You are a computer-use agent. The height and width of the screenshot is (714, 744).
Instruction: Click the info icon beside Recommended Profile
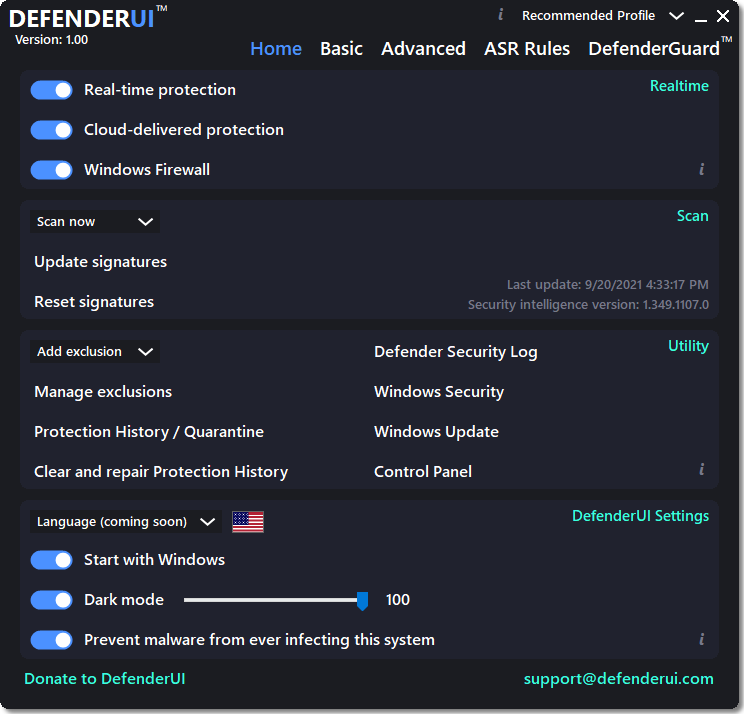point(500,14)
